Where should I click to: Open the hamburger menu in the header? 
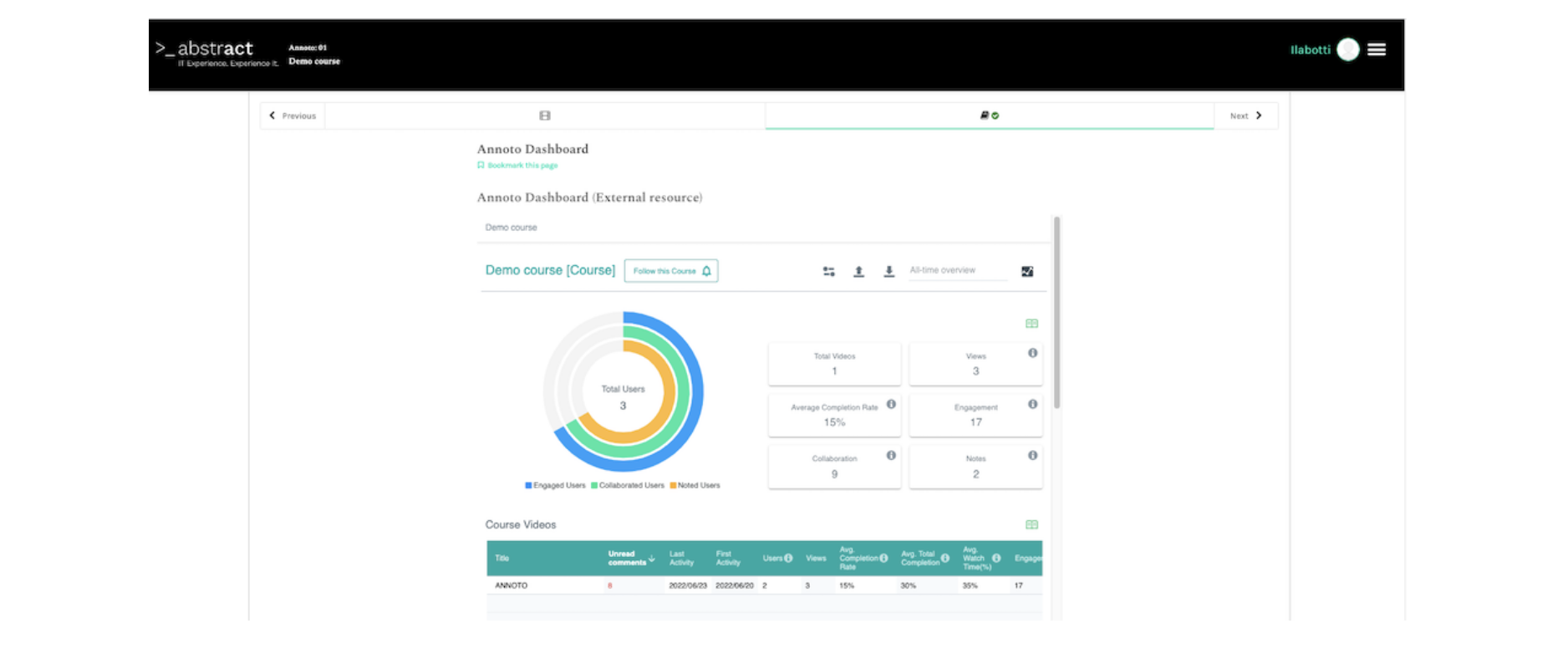pos(1377,50)
